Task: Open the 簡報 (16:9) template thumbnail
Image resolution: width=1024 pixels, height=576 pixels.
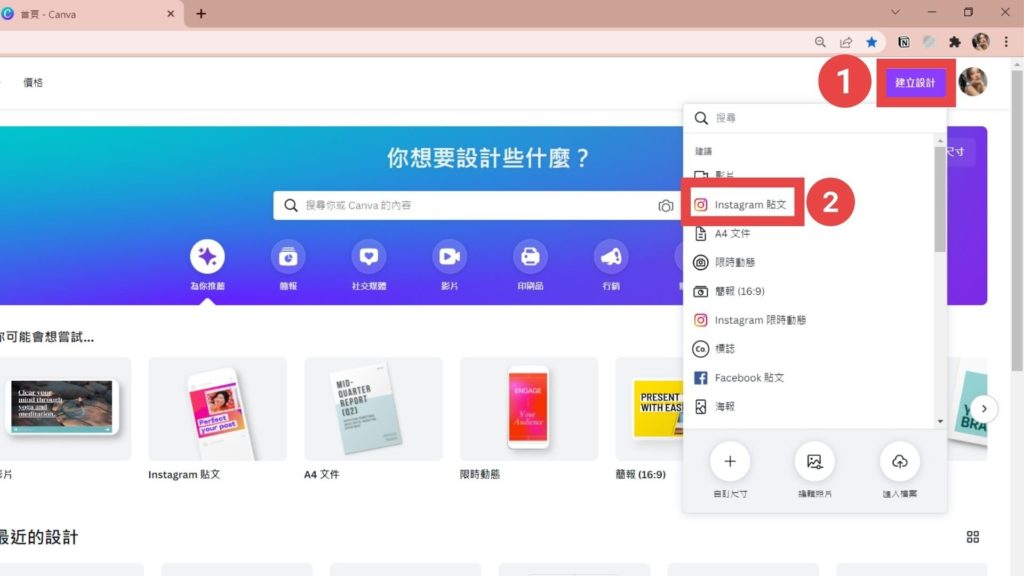Action: pyautogui.click(x=649, y=409)
